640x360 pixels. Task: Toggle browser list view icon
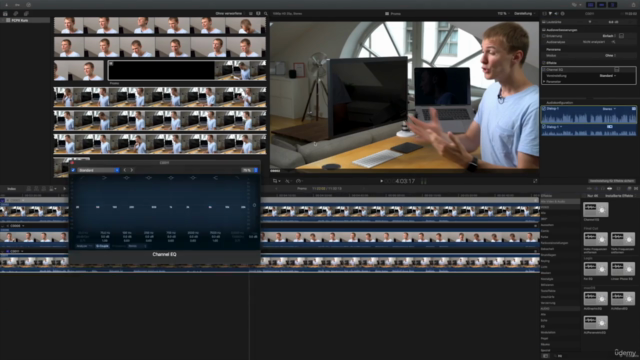tap(251, 13)
